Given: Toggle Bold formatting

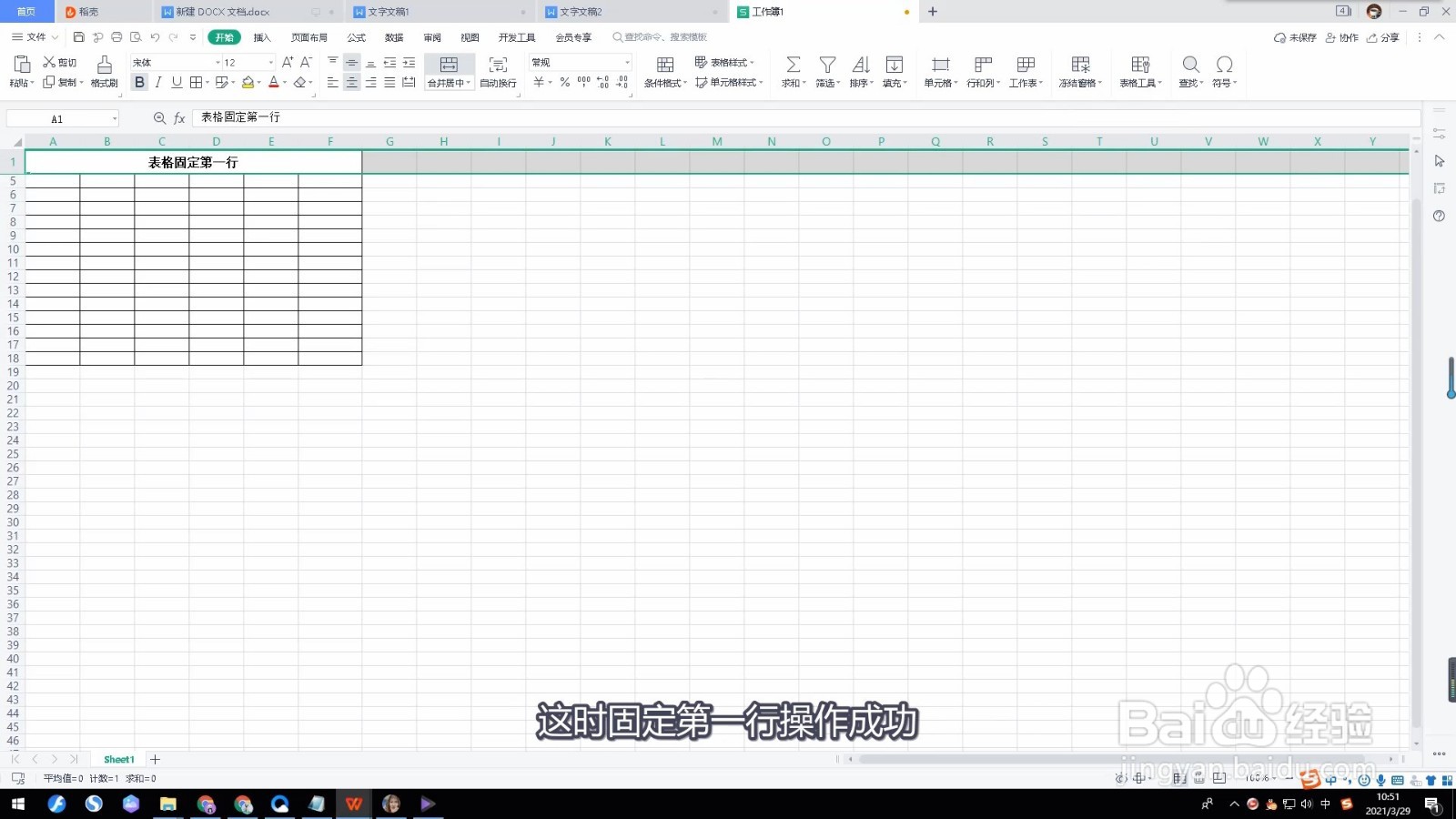Looking at the screenshot, I should (x=139, y=83).
